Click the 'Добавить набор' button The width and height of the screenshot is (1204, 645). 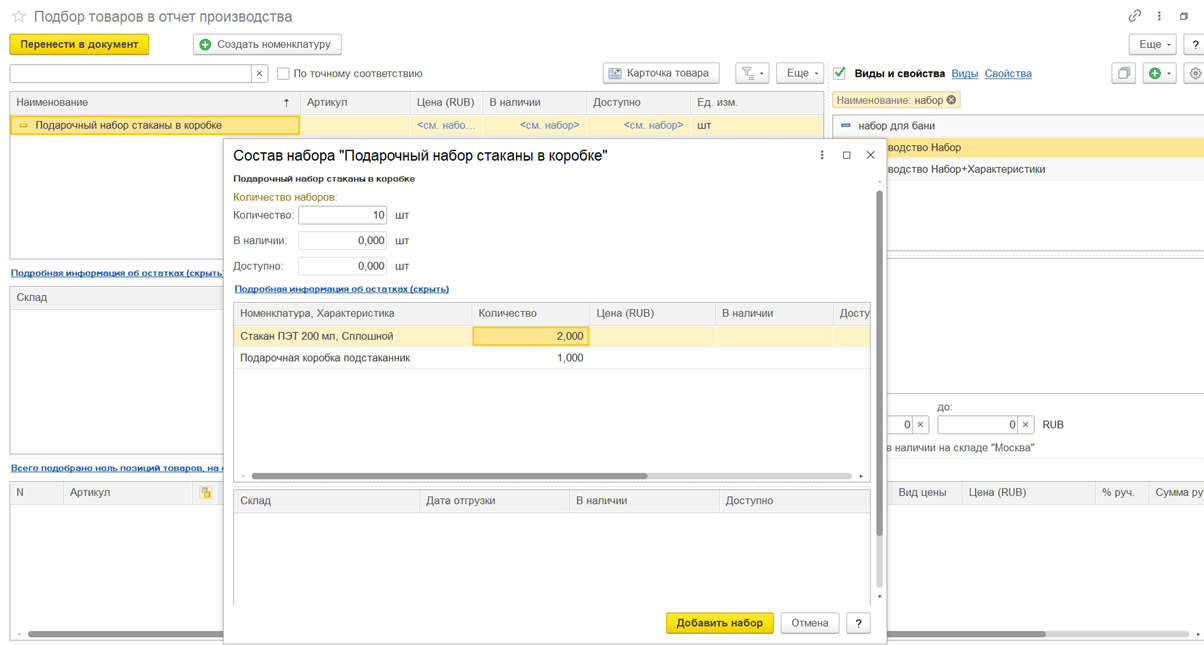(x=719, y=623)
